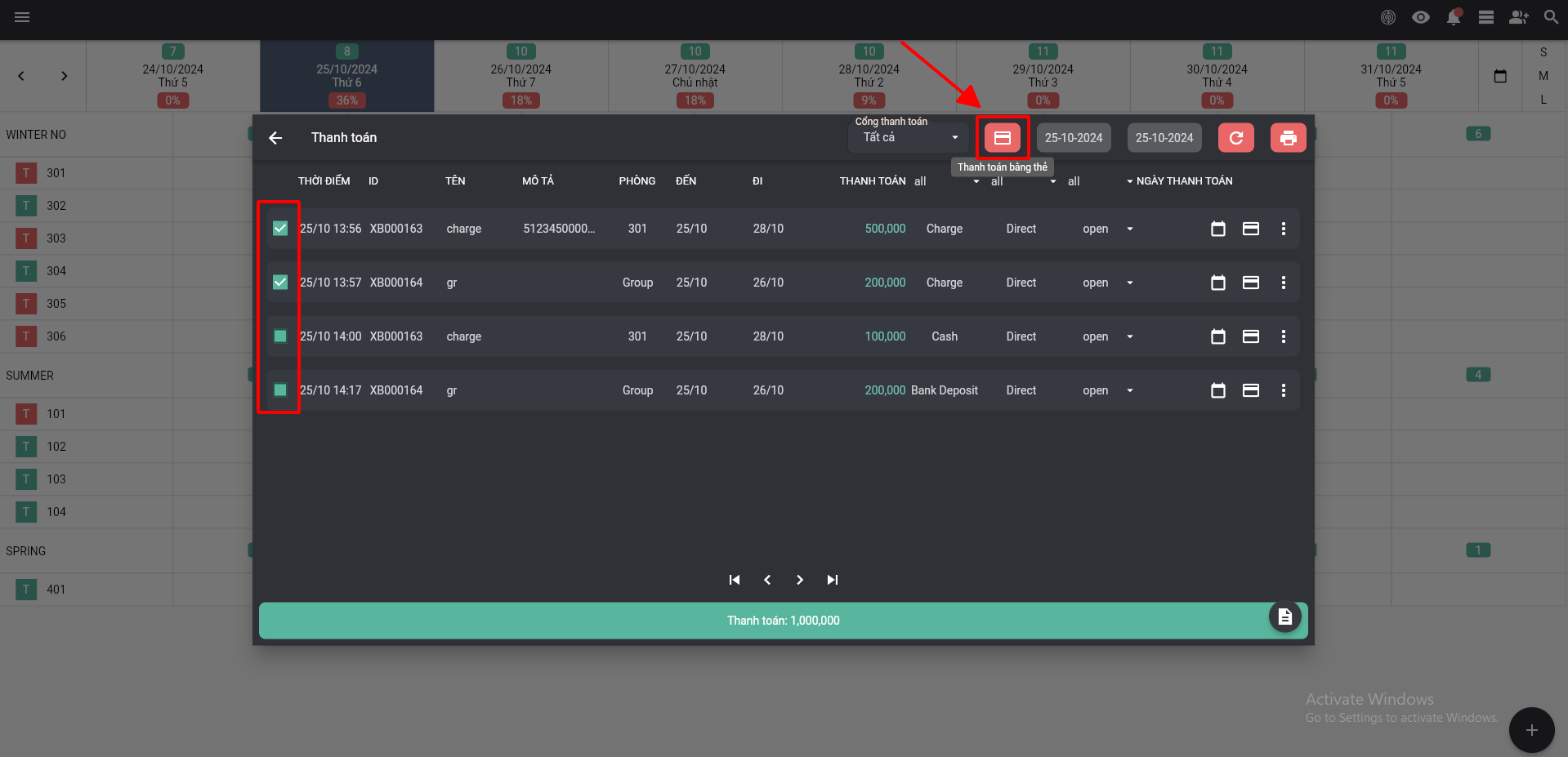1568x757 pixels.
Task: Go to the previous payments page
Action: point(767,580)
